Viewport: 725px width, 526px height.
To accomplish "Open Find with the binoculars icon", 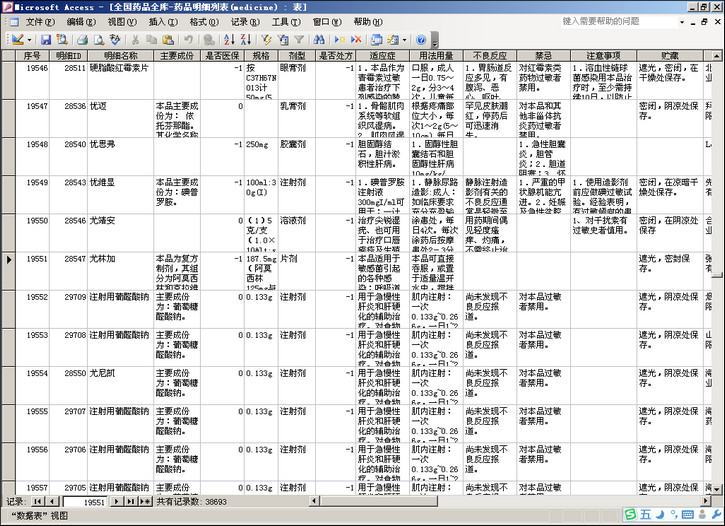I will pos(319,40).
